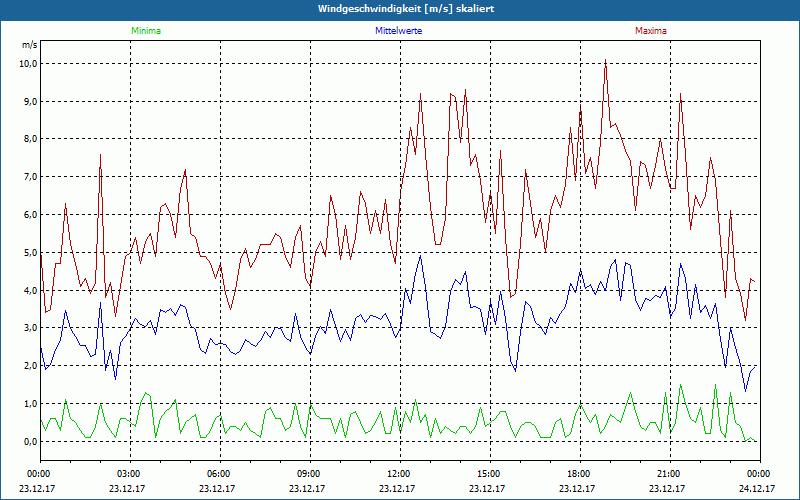This screenshot has width=800, height=500.
Task: Click the 6,0 y-axis value
Action: (30, 215)
